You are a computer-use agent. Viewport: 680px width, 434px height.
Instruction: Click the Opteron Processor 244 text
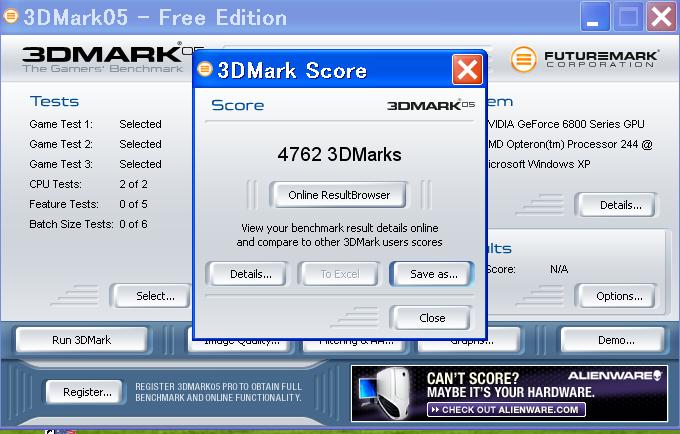570,144
